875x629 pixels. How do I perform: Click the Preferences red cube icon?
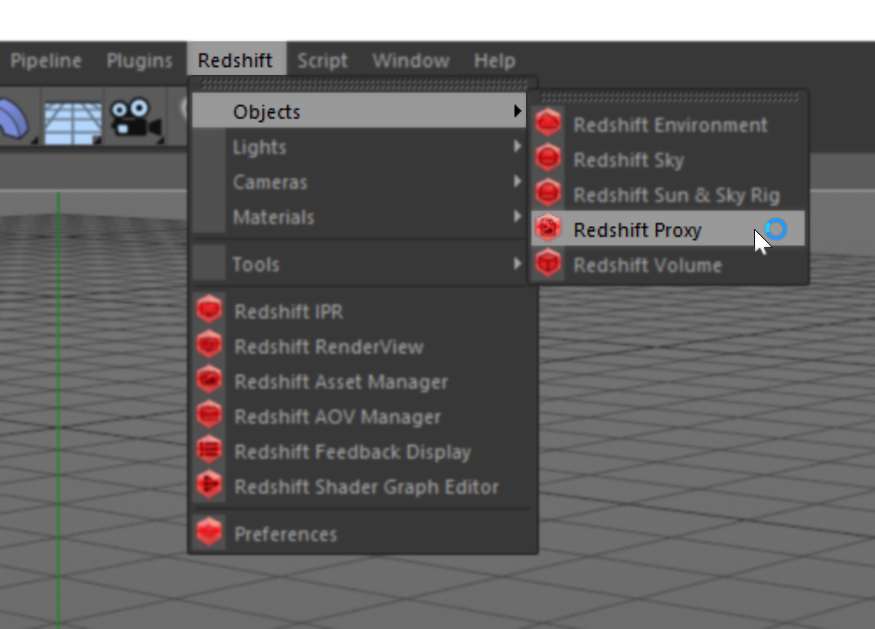[x=209, y=532]
